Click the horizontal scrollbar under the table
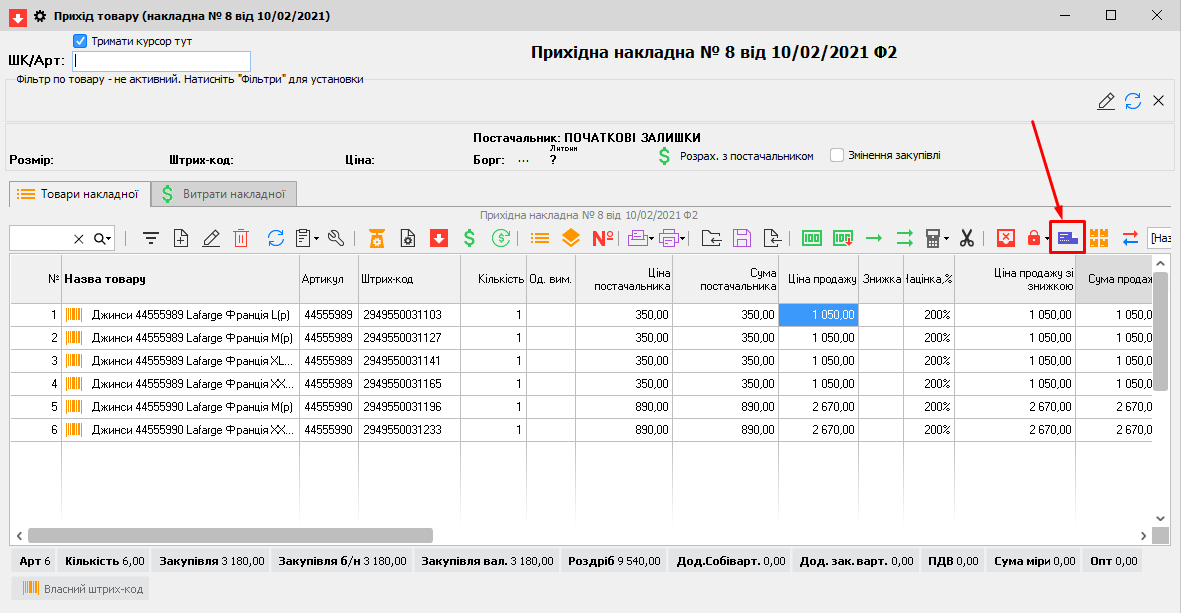1181x613 pixels. (x=230, y=535)
